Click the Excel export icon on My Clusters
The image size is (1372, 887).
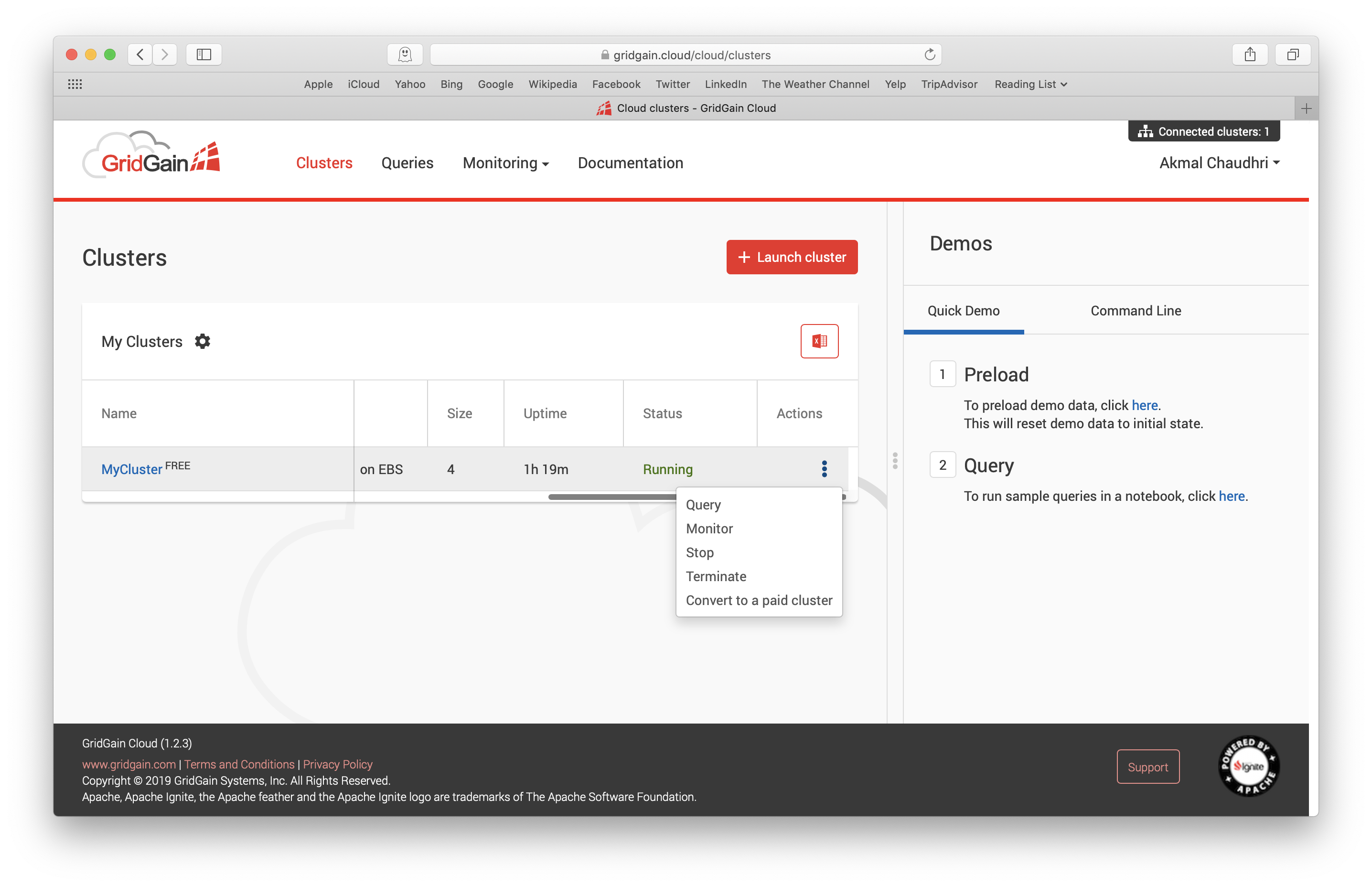(x=820, y=341)
